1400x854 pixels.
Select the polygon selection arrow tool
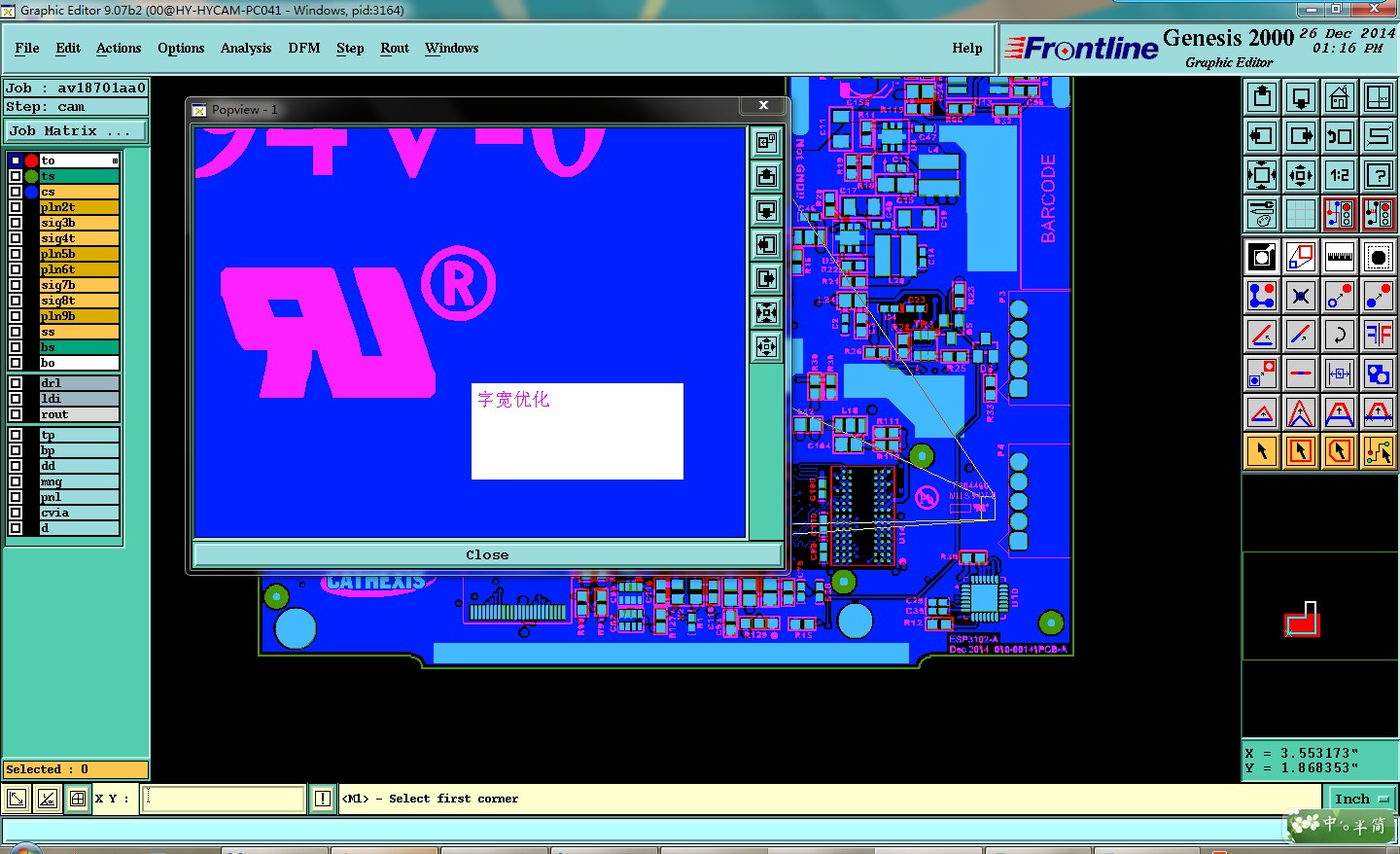(1340, 451)
